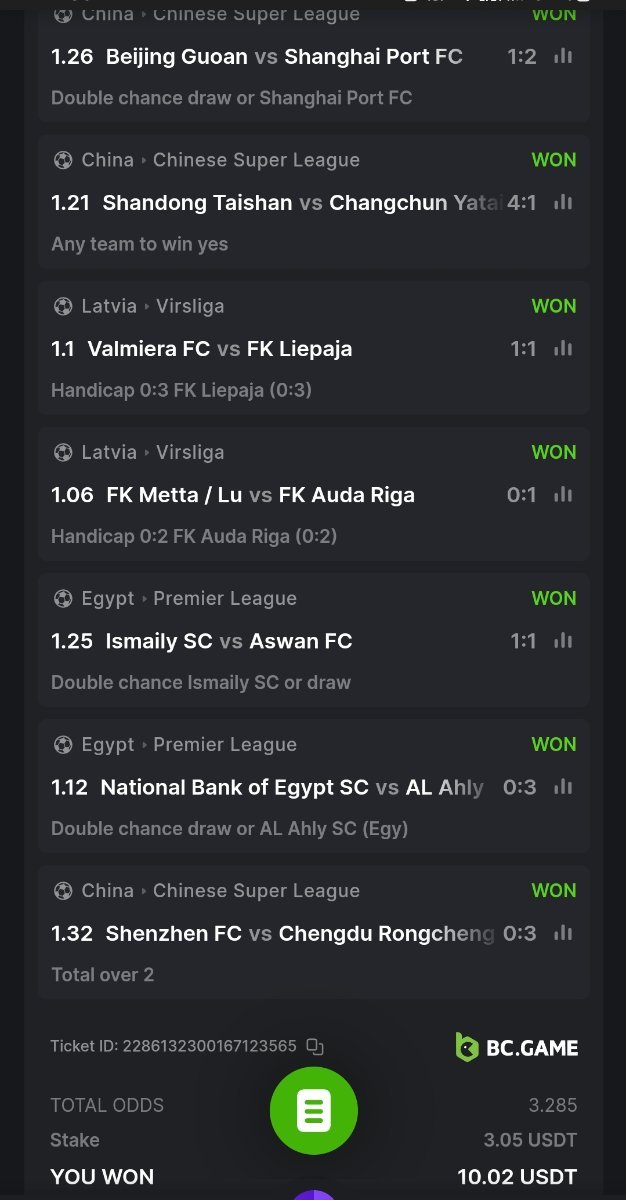
Task: View statistics icon for Shandong Taishan match
Action: pyautogui.click(x=563, y=203)
